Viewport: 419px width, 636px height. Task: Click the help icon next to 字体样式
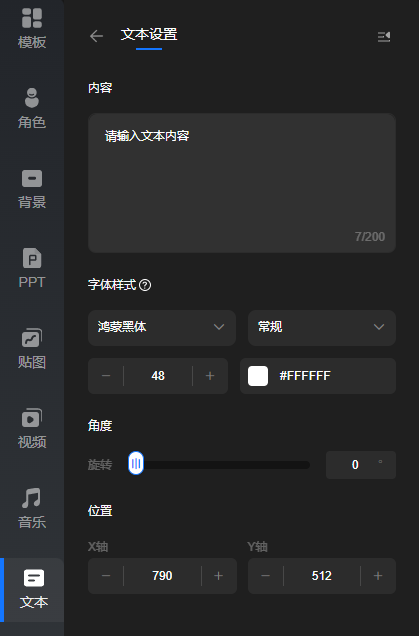coord(145,285)
